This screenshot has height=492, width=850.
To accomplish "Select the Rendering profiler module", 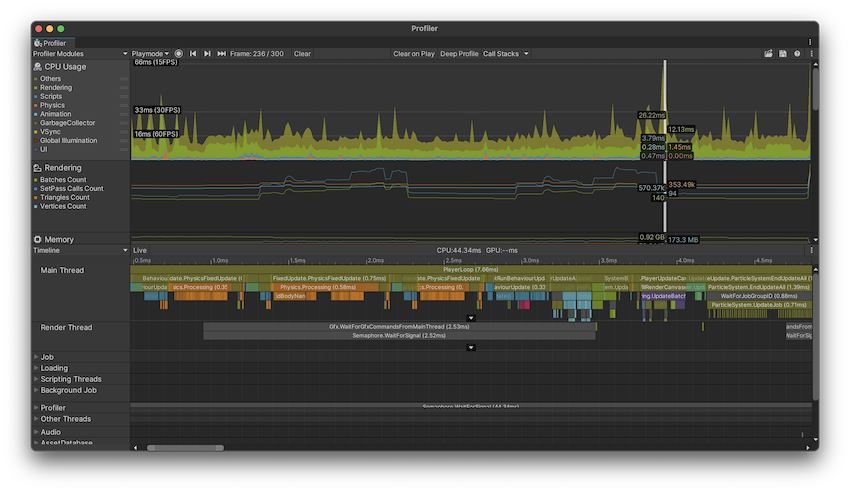I will (x=62, y=168).
